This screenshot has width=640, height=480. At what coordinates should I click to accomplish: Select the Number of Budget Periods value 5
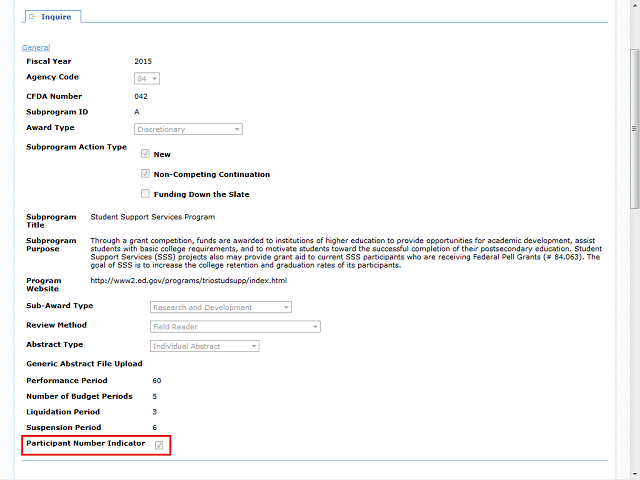pyautogui.click(x=155, y=397)
